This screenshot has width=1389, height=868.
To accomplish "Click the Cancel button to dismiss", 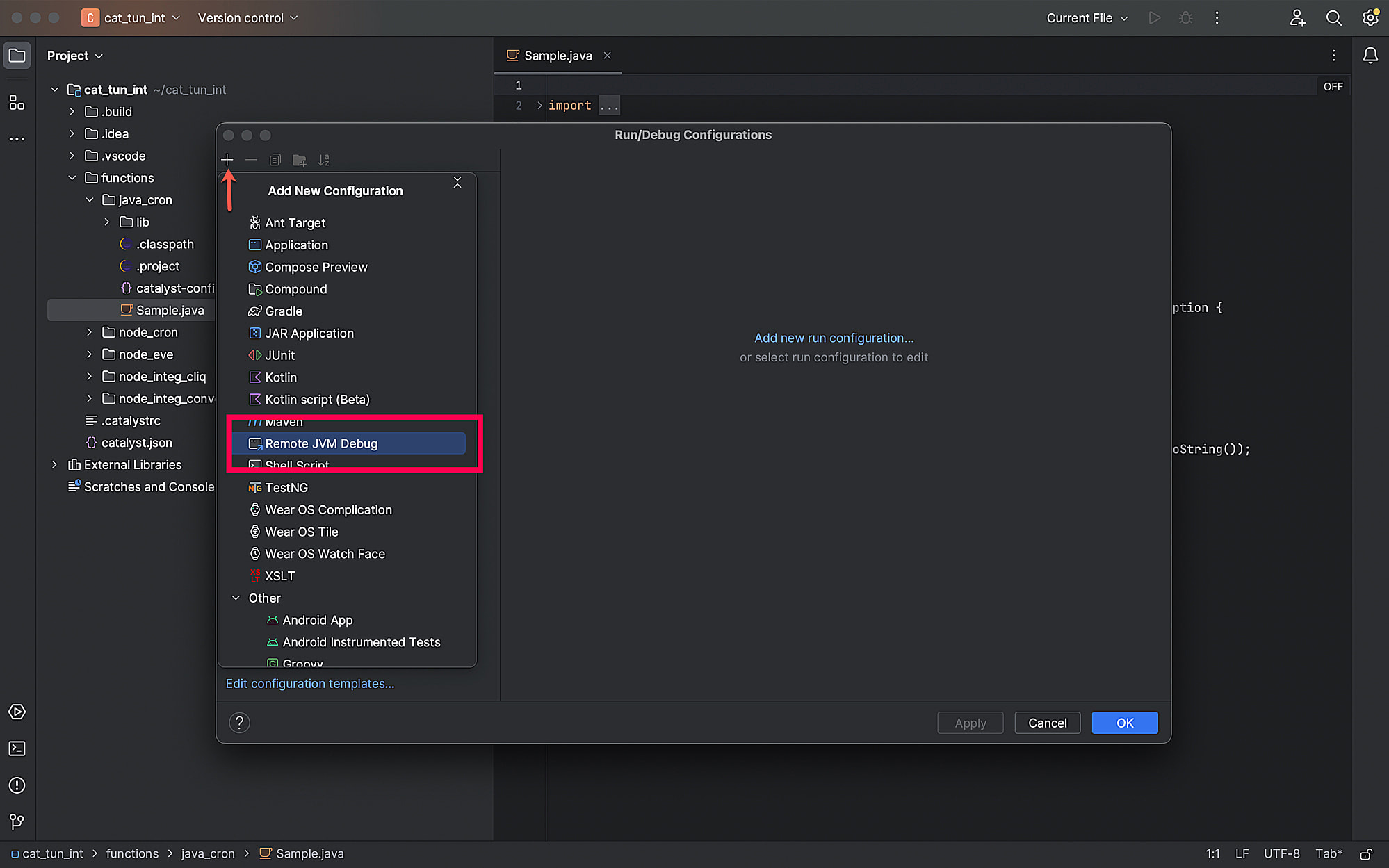I will 1047,722.
